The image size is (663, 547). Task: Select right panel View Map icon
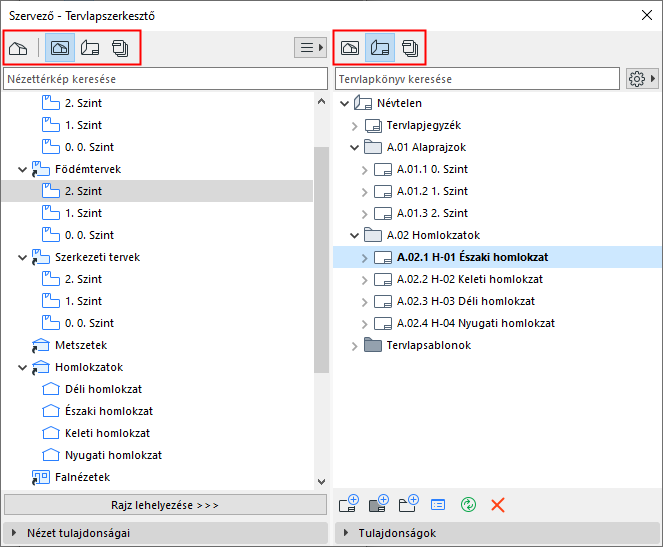(x=350, y=48)
